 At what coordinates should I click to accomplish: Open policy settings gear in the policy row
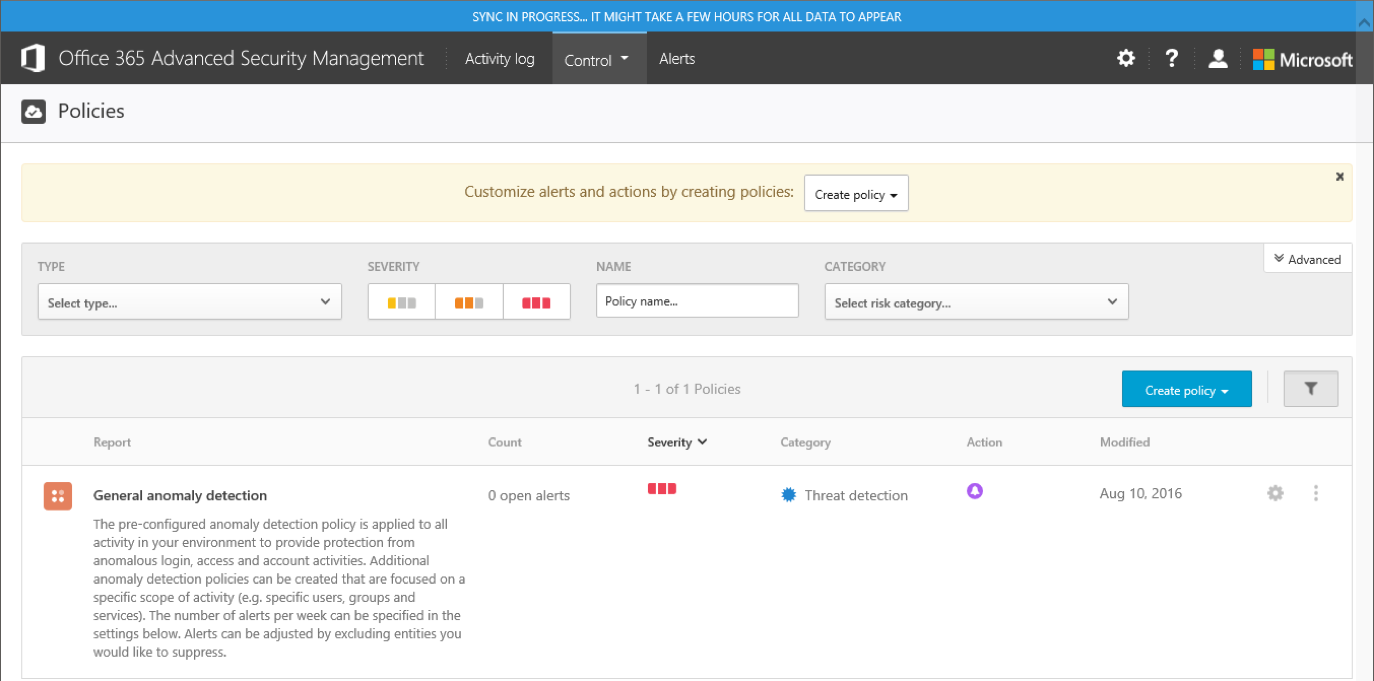click(1275, 493)
